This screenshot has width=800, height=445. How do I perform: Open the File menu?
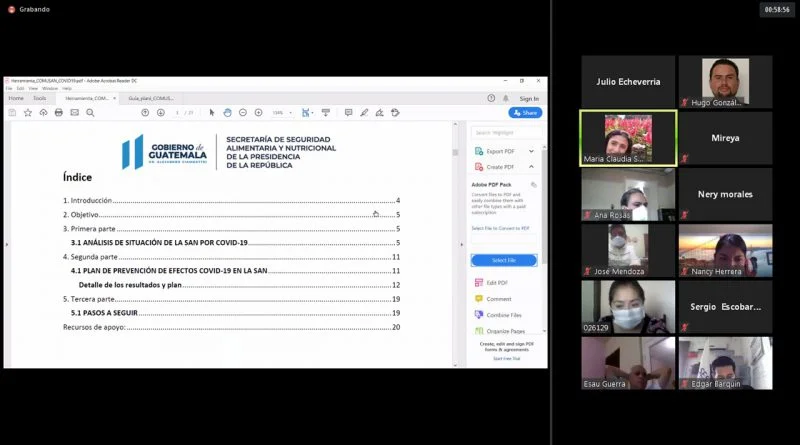pyautogui.click(x=9, y=89)
